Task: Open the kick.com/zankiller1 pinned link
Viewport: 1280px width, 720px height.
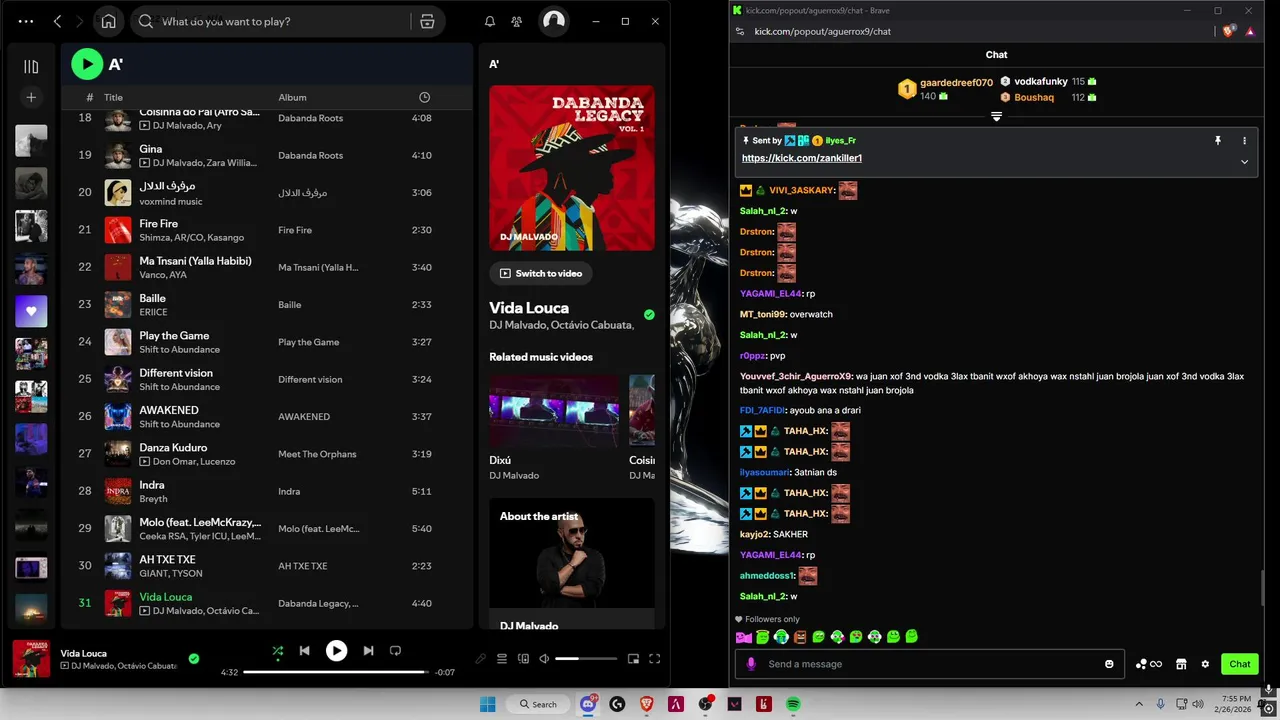Action: pyautogui.click(x=802, y=158)
